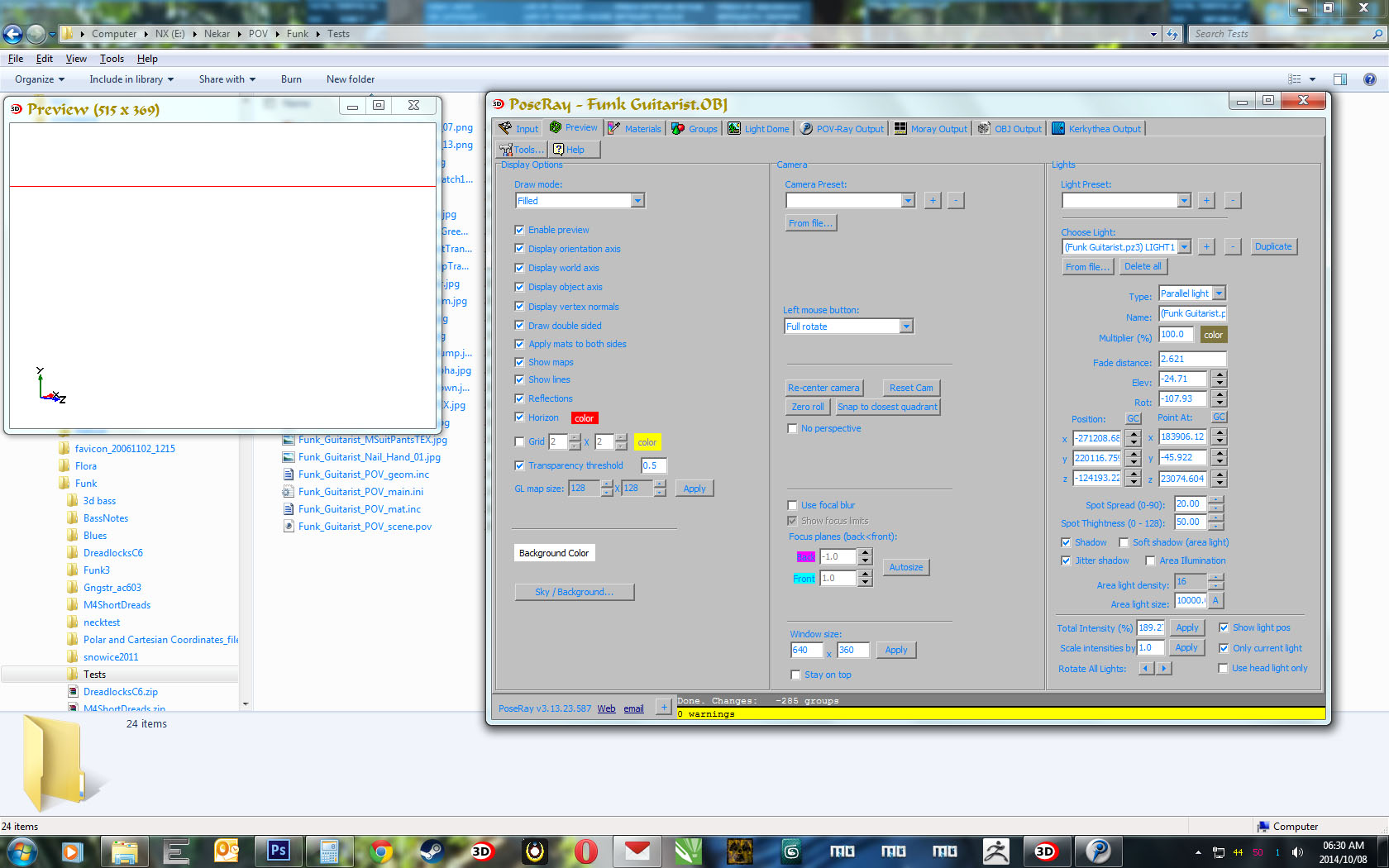Click the Groups tab icon

678,129
